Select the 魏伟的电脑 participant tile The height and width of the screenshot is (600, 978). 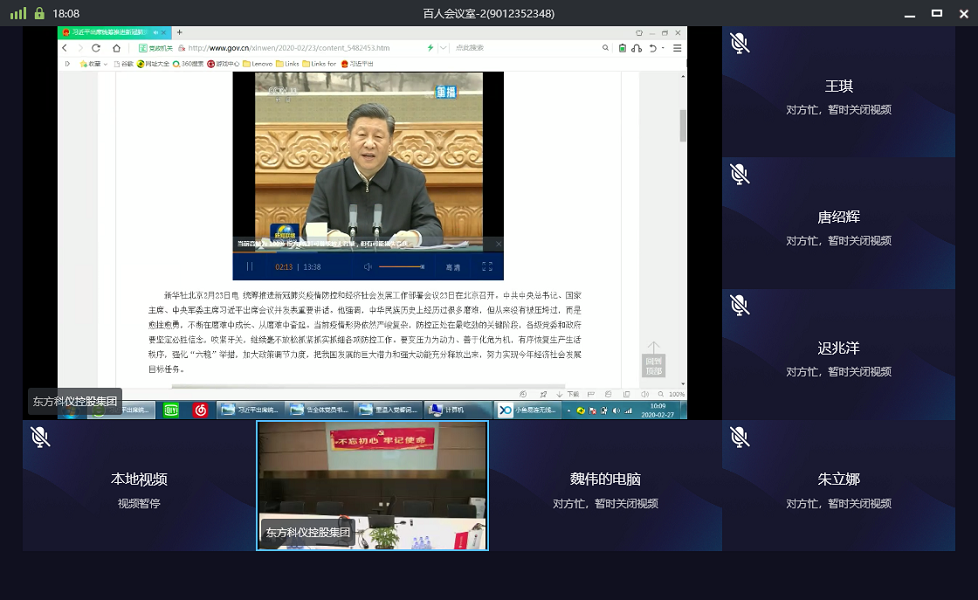(605, 485)
